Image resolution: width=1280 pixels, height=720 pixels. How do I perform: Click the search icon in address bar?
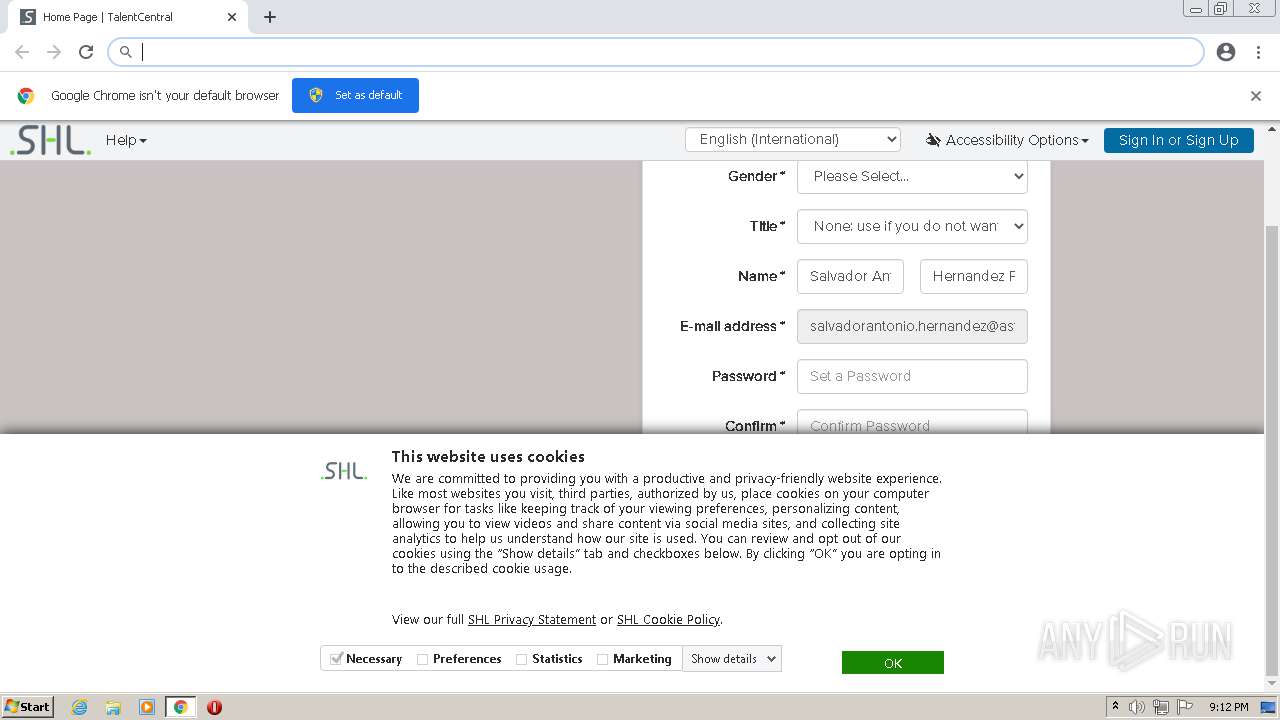[126, 52]
